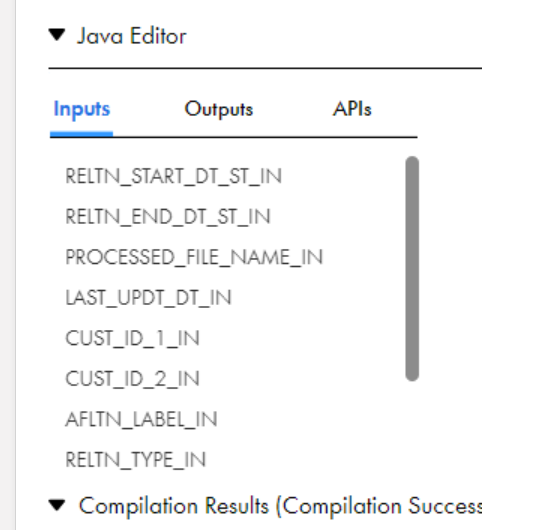This screenshot has height=530, width=550.
Task: Click the blue underline beneath Inputs
Action: tap(81, 134)
